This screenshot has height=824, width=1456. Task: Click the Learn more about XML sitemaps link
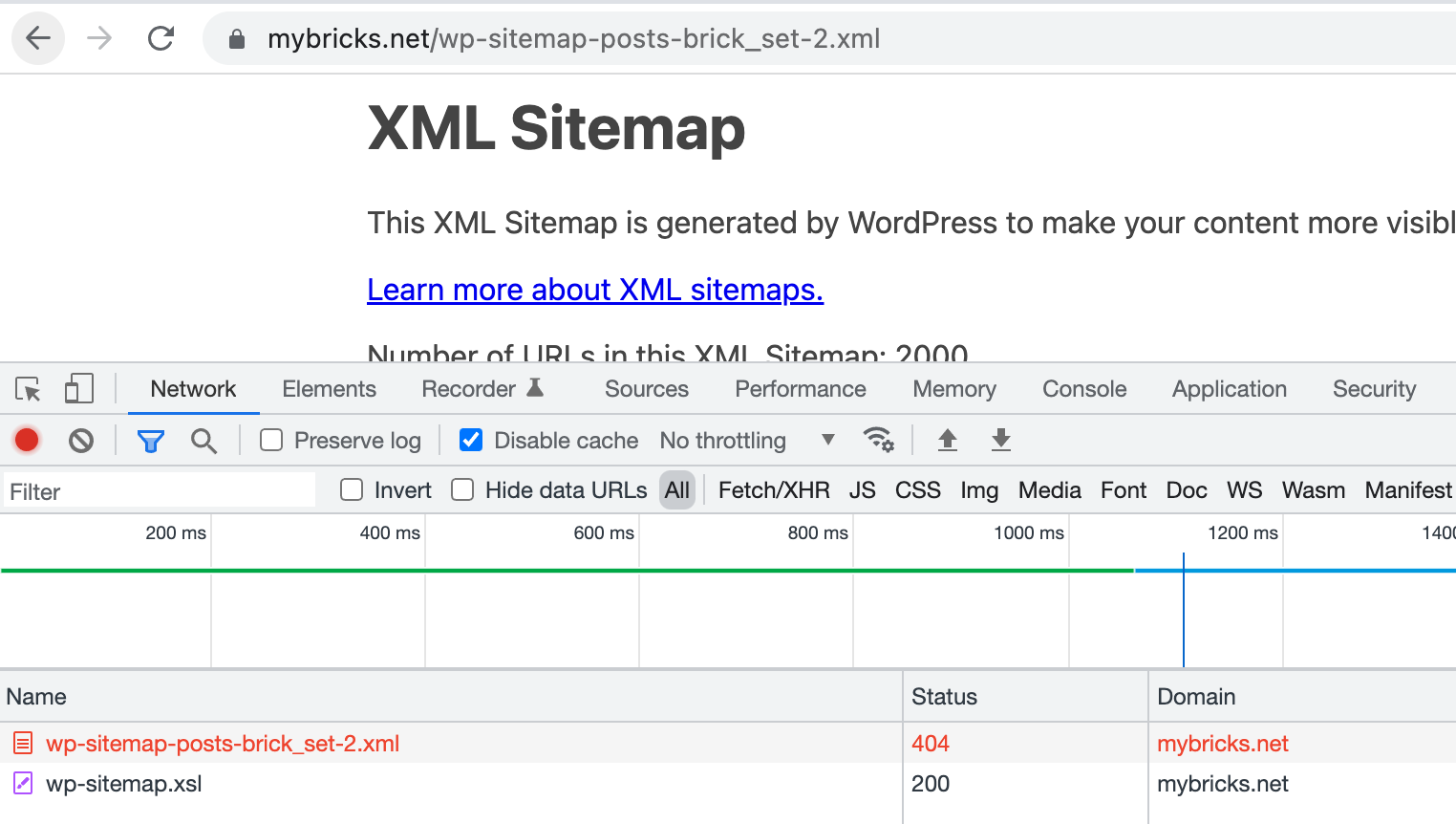(594, 289)
